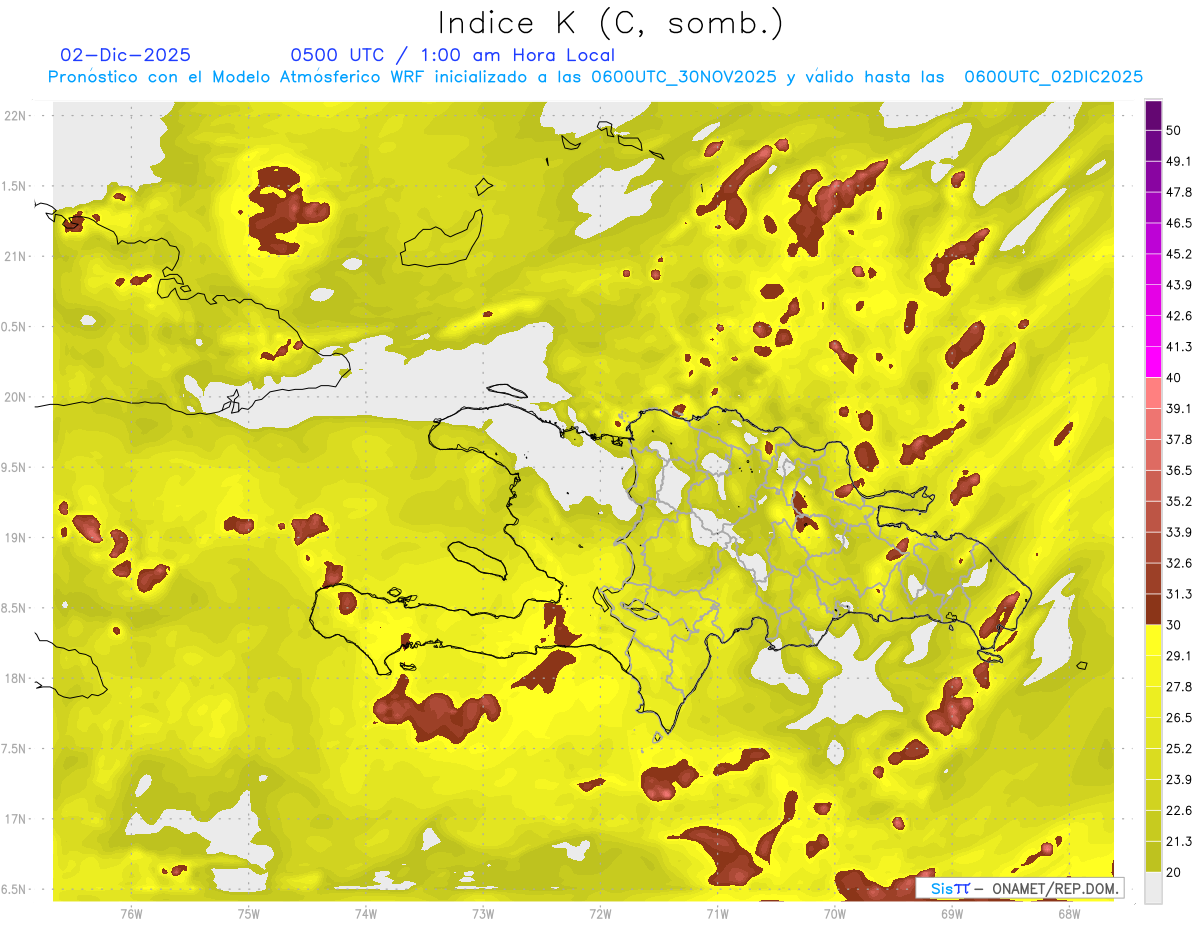Click the Sisπ ONAMET/REP.DOM. logo box
Screen dimensions: 1200x927
pos(1019,888)
